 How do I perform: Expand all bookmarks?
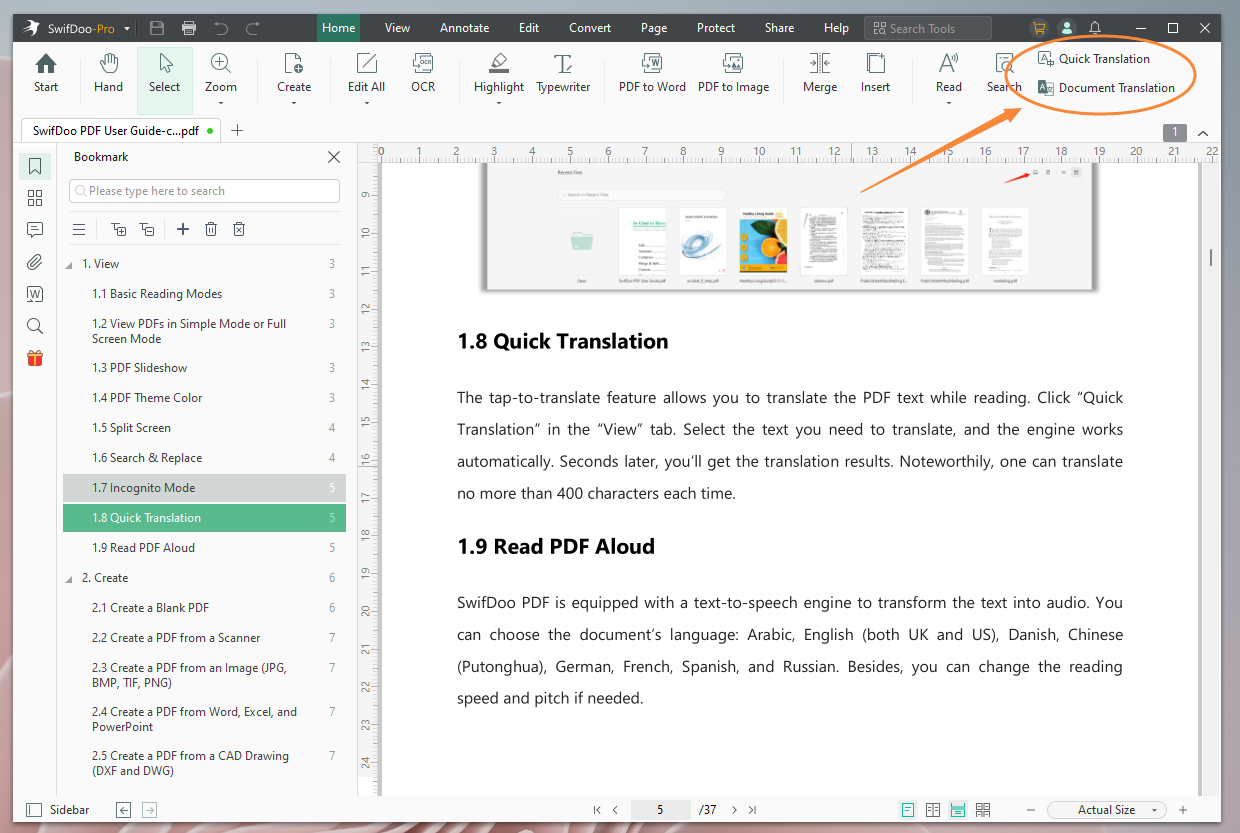(x=119, y=229)
